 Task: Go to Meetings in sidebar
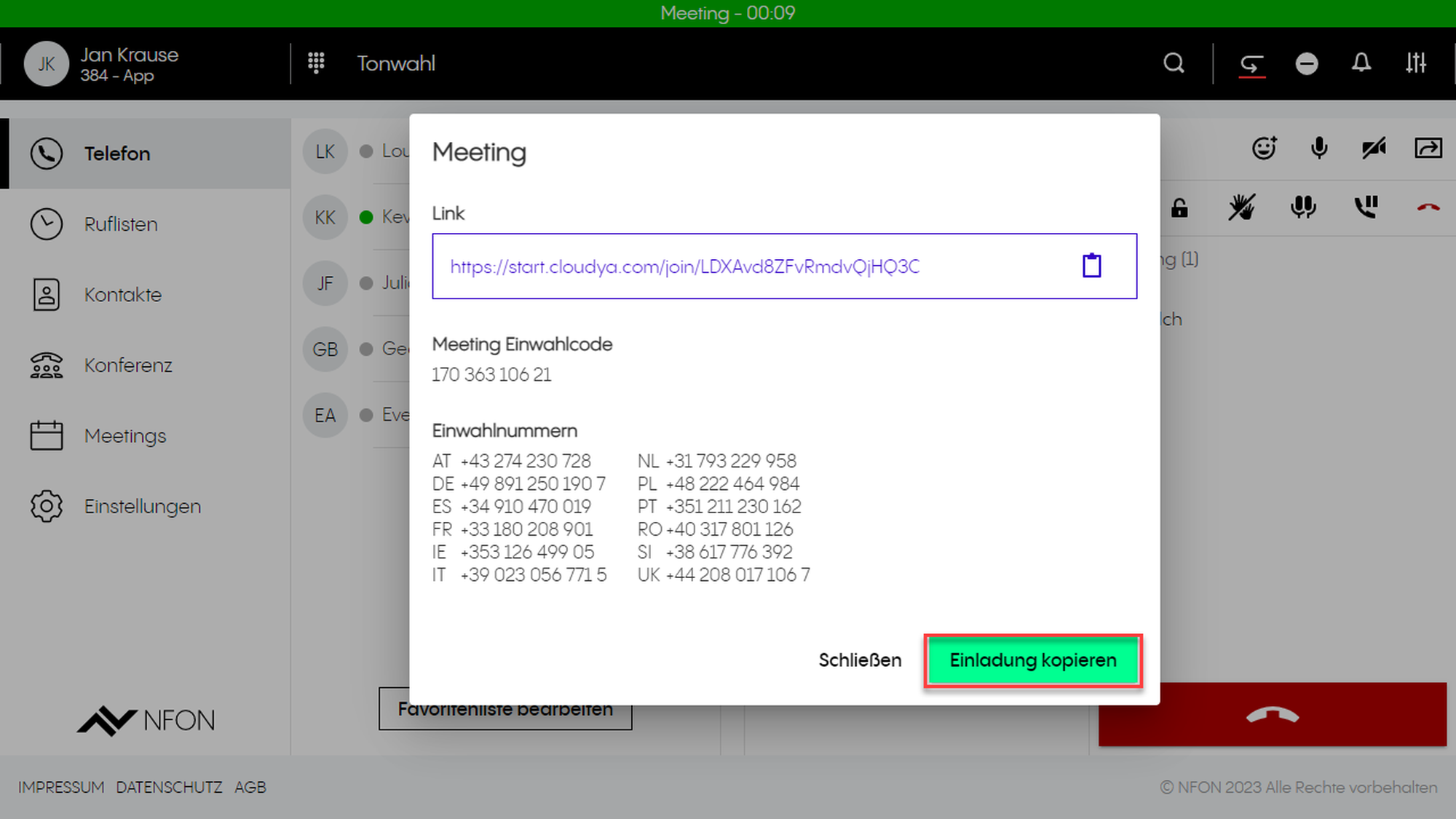125,436
